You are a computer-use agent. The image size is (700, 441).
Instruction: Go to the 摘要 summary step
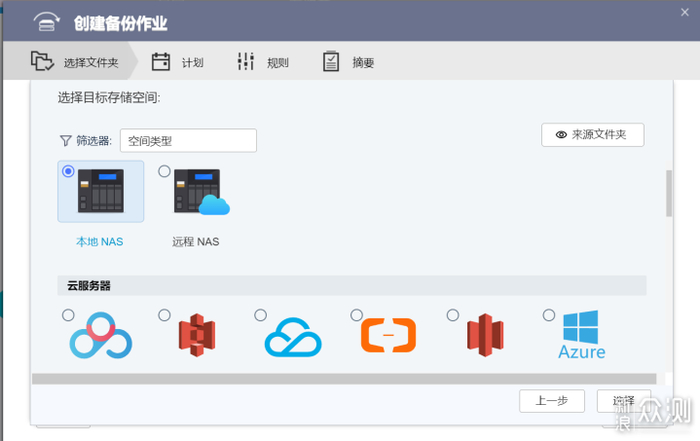pyautogui.click(x=348, y=62)
